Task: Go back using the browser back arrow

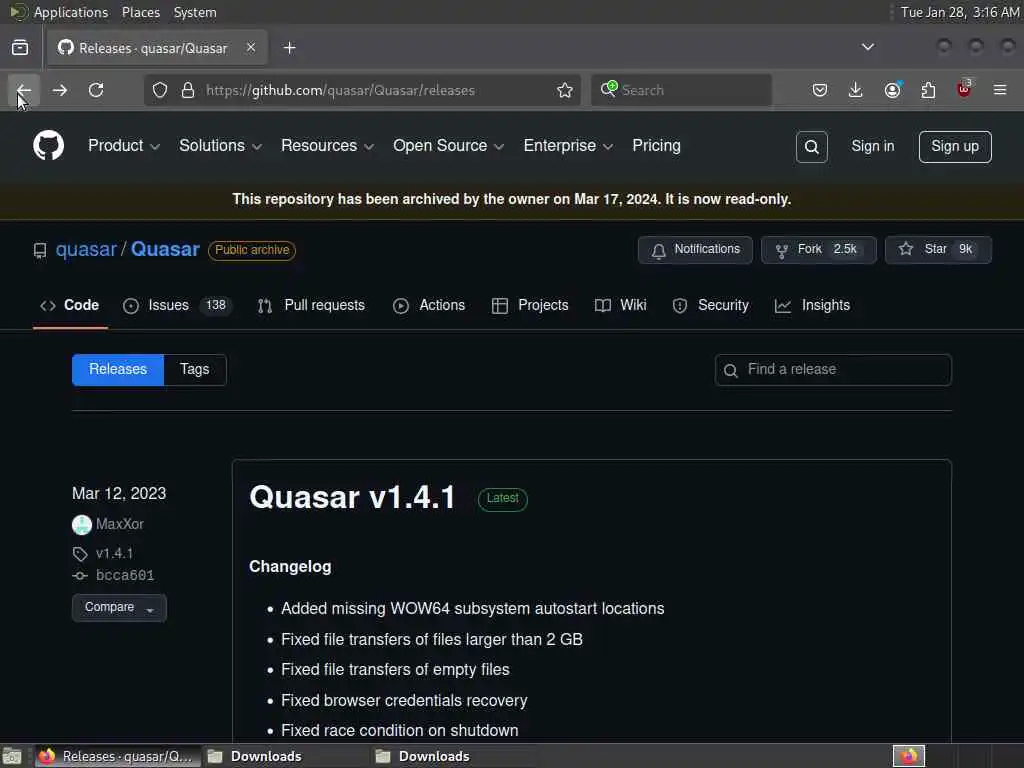Action: tap(24, 90)
